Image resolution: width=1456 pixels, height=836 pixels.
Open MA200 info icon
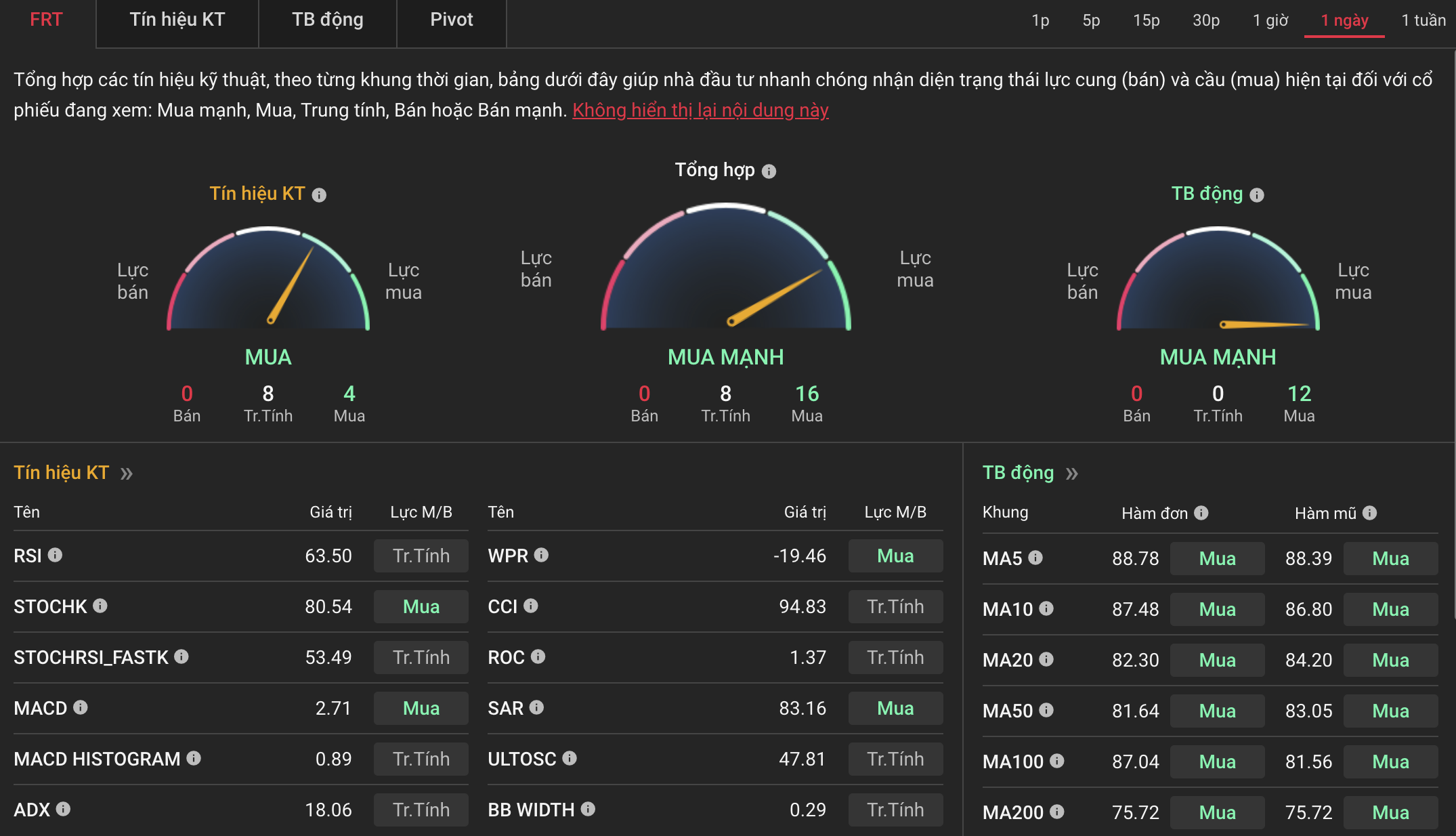coord(1057,812)
